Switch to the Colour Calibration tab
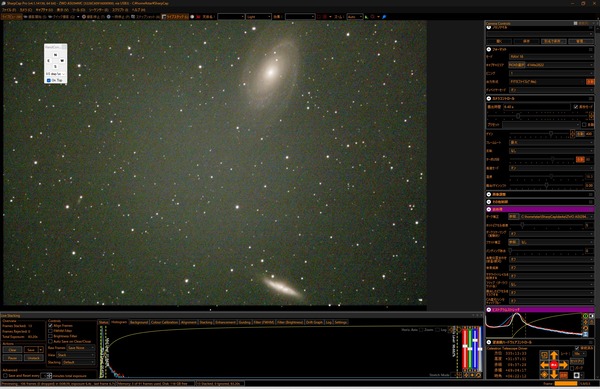The image size is (600, 389). click(164, 322)
